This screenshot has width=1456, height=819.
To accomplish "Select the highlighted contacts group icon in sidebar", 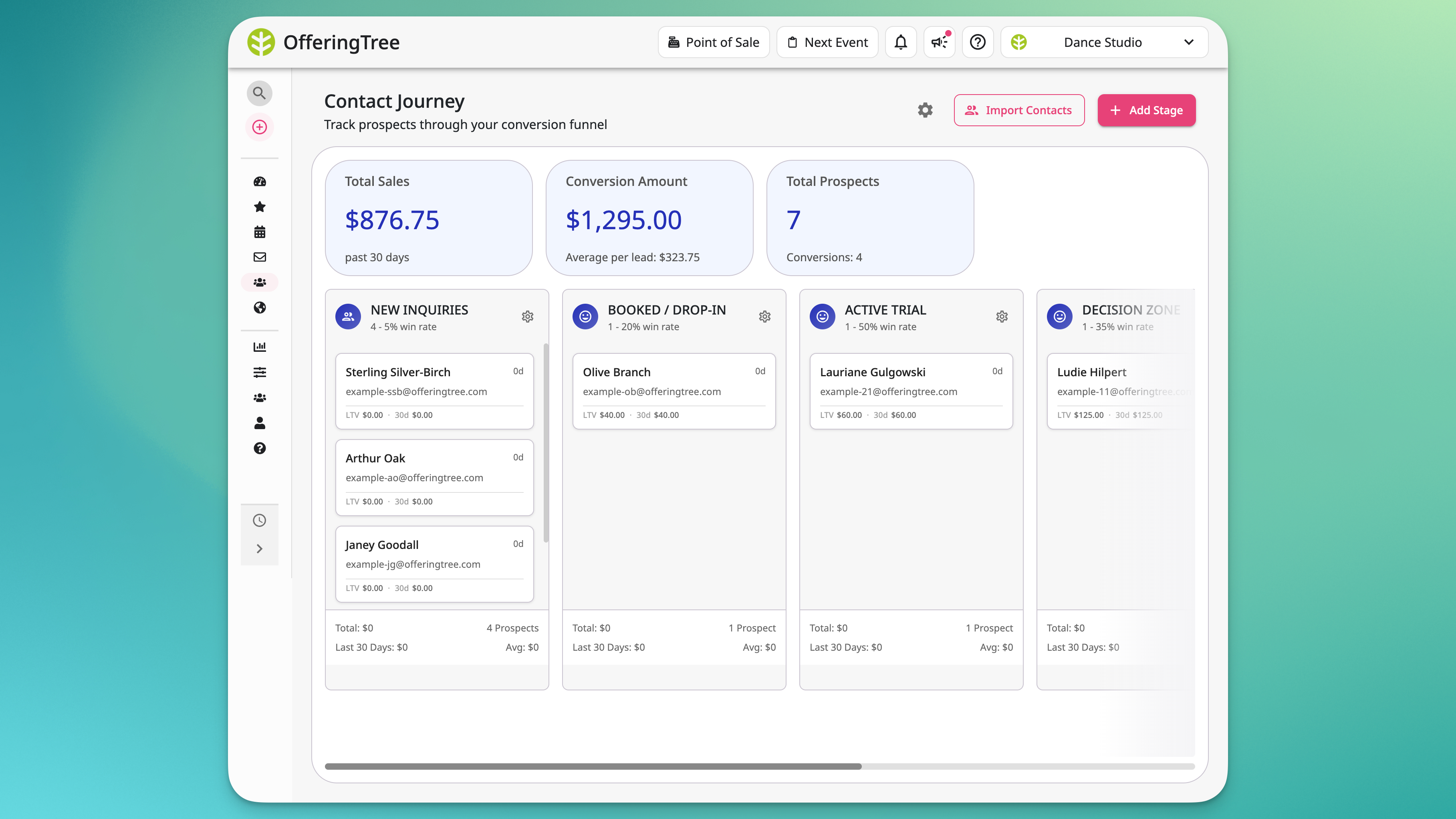I will pyautogui.click(x=260, y=282).
